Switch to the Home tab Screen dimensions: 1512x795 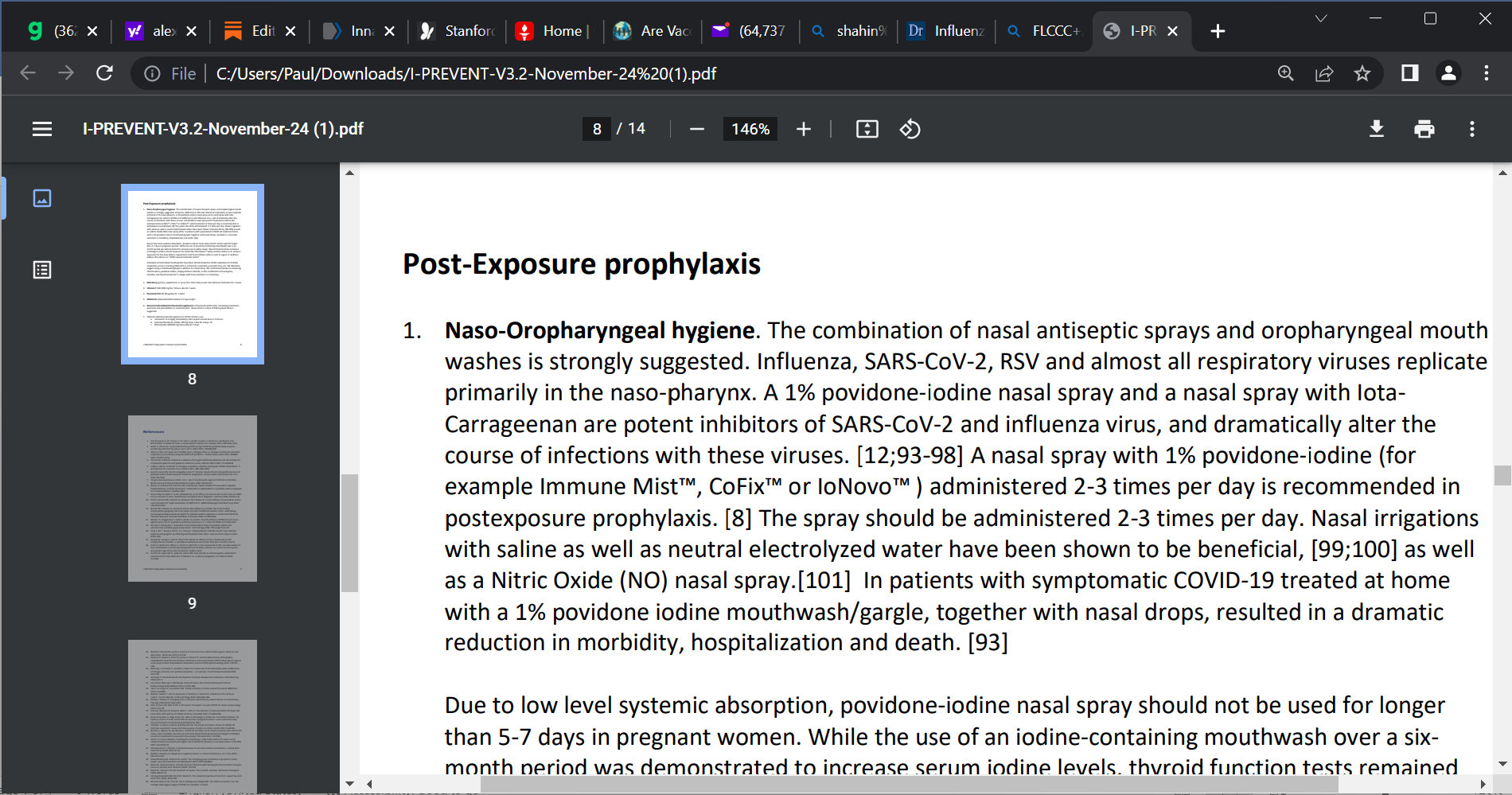[x=554, y=31]
